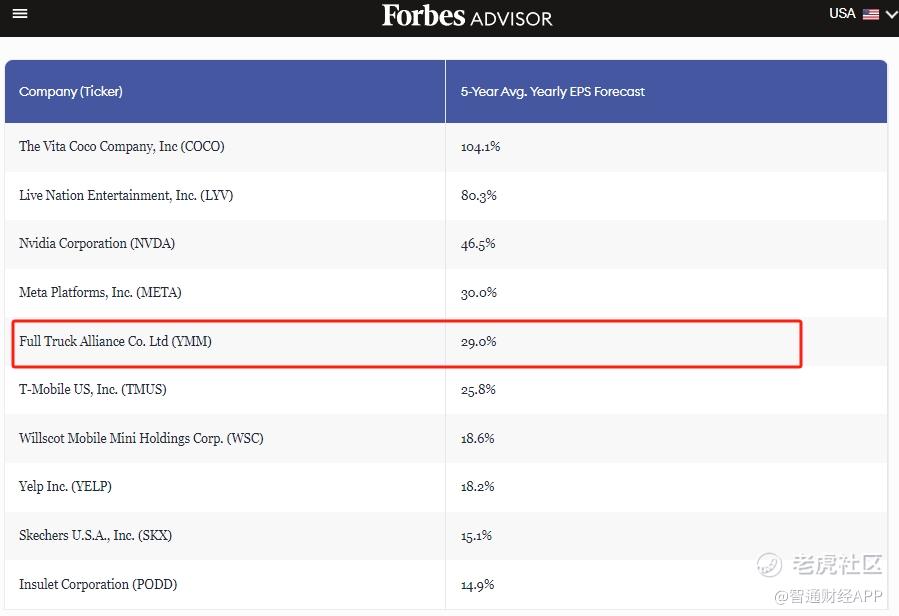Click the 104.1% forecast value
This screenshot has width=899, height=616.
480,146
